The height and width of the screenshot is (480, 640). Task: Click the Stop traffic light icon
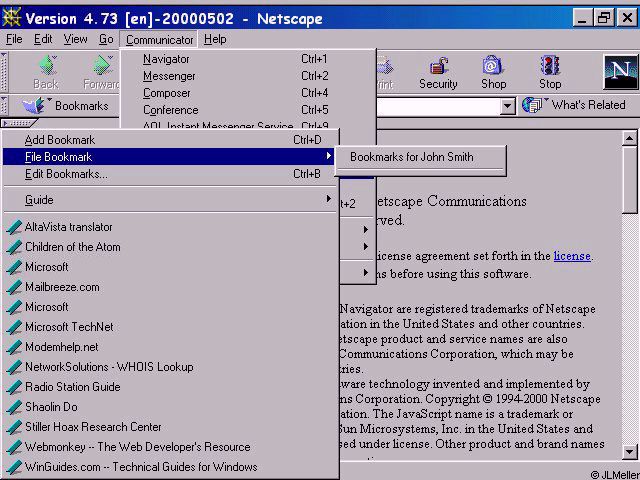pyautogui.click(x=549, y=66)
